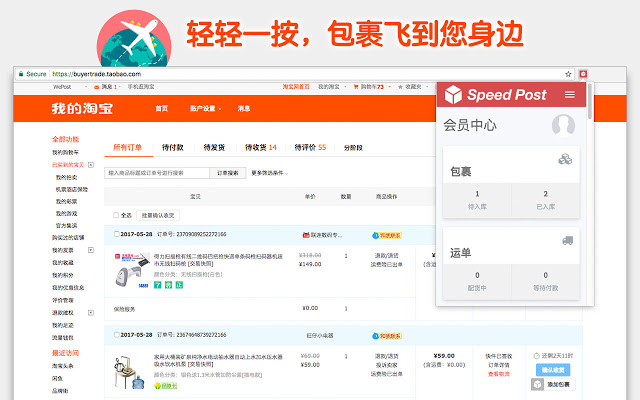Open the messages 消息 1 envelope icon
Screen dimensions: 640x400
point(96,87)
